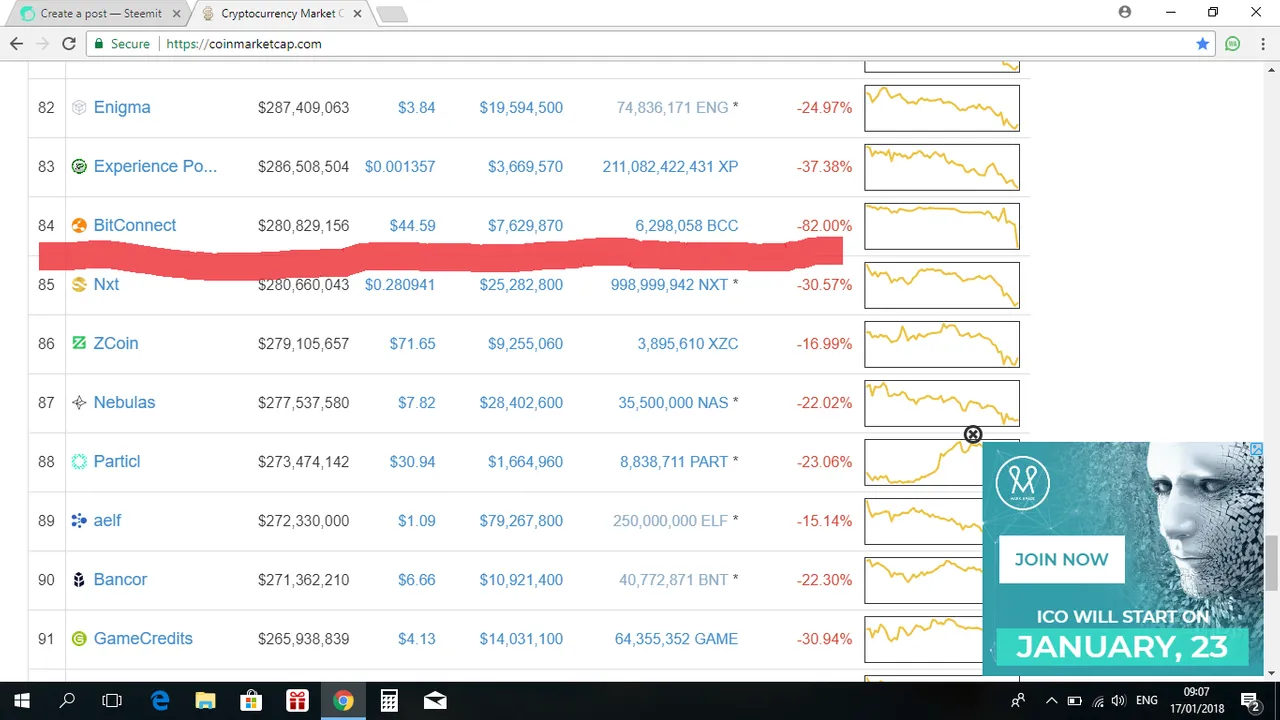Open Microsoft Store from taskbar
Image resolution: width=1280 pixels, height=720 pixels.
251,701
